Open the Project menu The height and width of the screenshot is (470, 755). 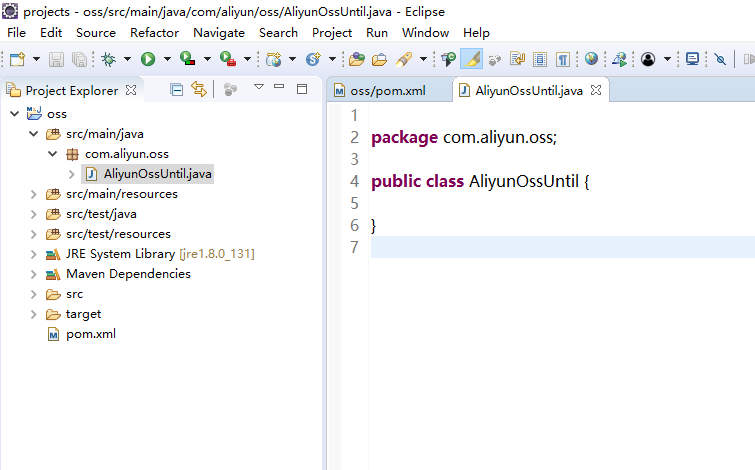click(332, 33)
